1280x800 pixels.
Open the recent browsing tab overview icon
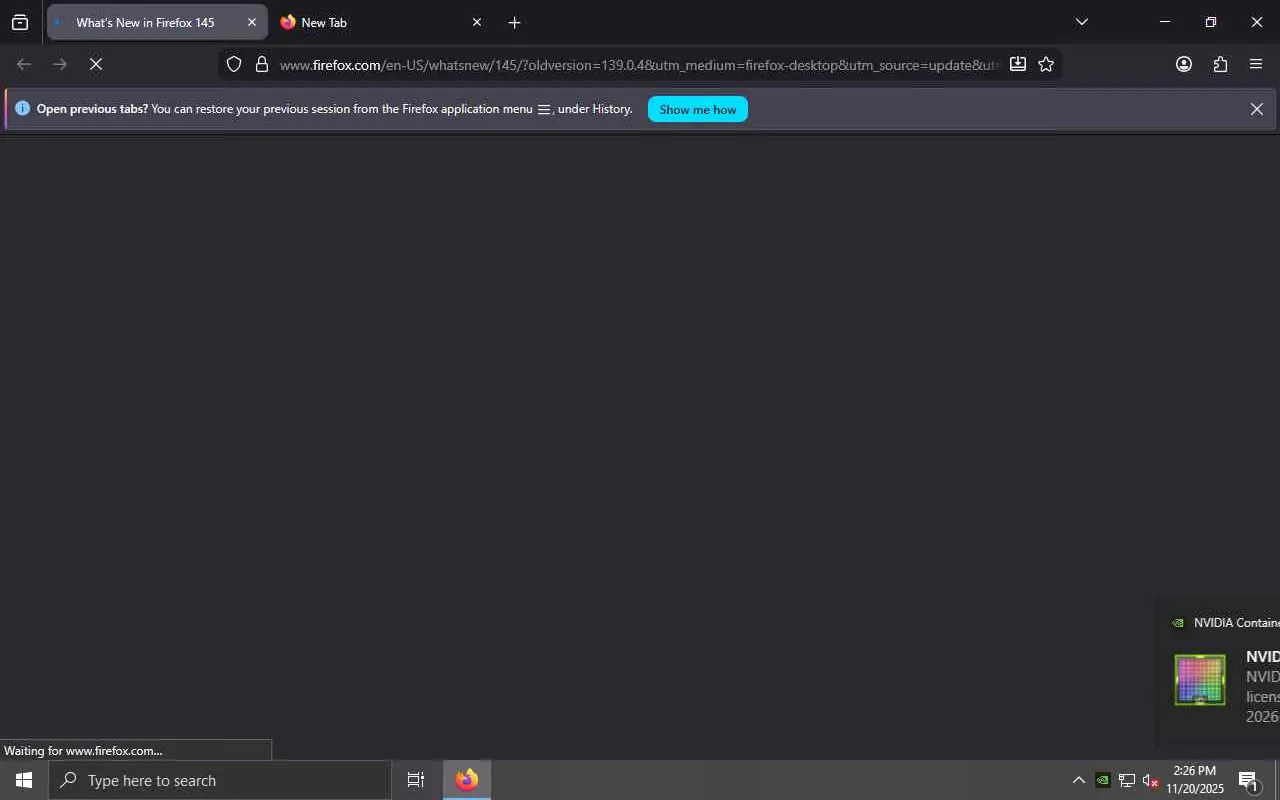point(20,22)
